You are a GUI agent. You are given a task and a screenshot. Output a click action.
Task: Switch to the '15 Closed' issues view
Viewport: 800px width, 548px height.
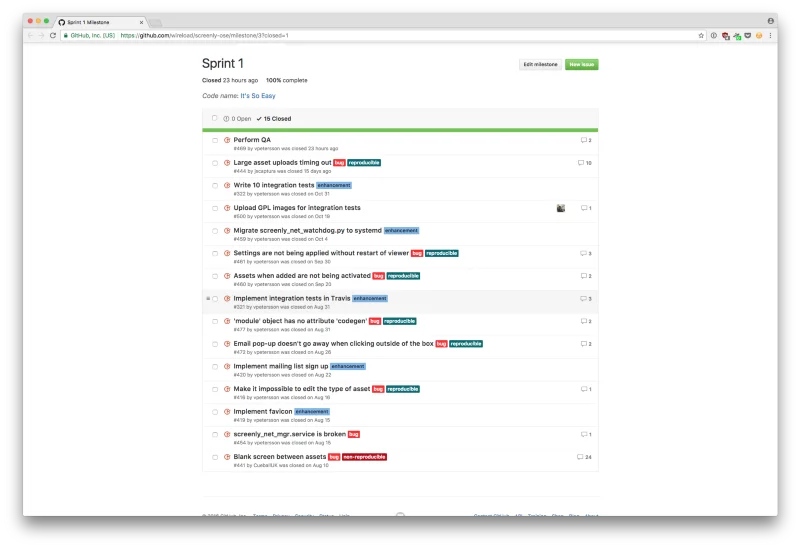pos(274,118)
